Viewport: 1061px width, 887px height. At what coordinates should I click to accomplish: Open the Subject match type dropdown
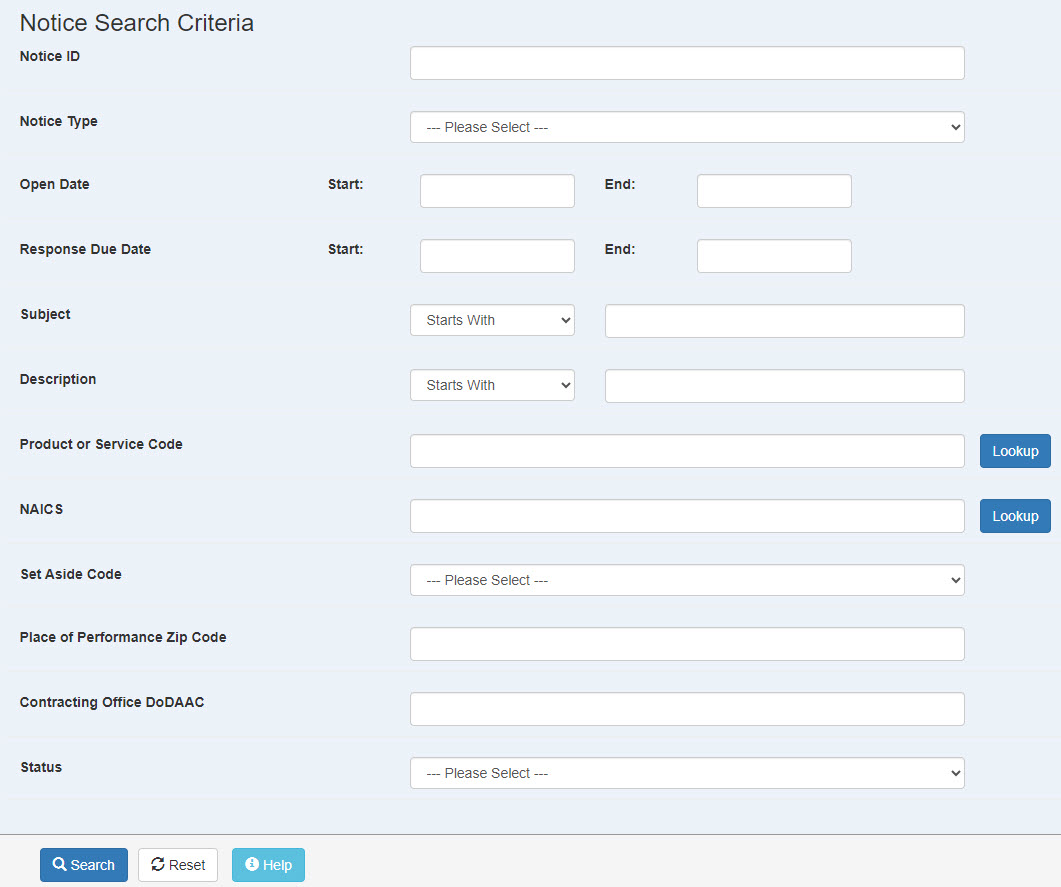pos(492,320)
